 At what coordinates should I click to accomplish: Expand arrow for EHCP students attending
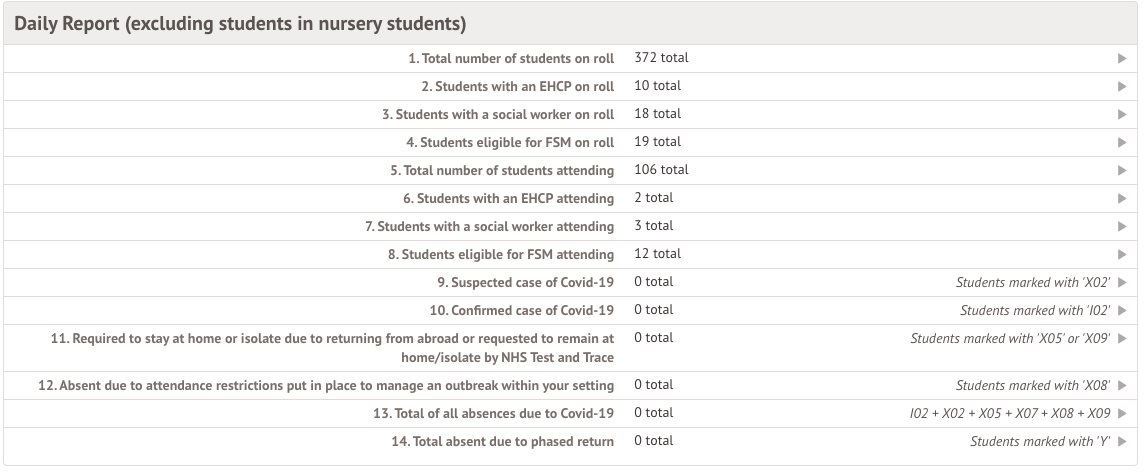click(1122, 199)
